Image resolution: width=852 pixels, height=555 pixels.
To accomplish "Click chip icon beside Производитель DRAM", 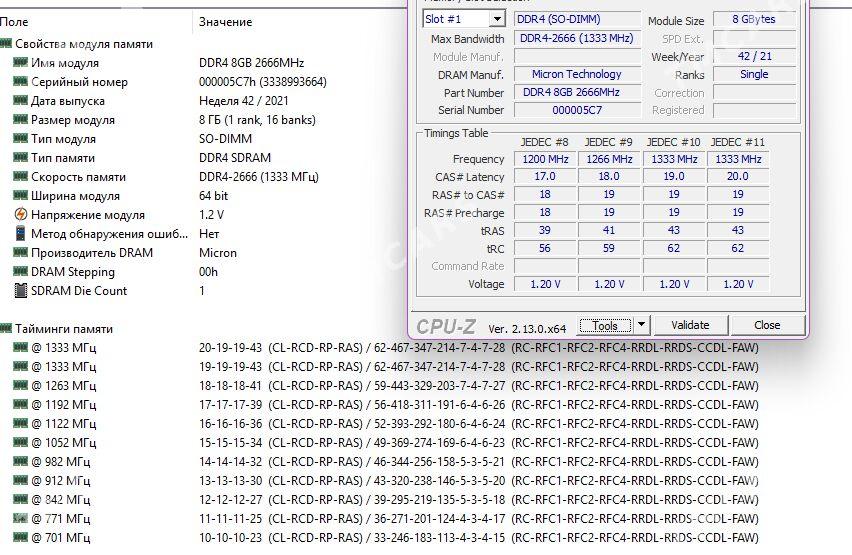I will pyautogui.click(x=20, y=253).
